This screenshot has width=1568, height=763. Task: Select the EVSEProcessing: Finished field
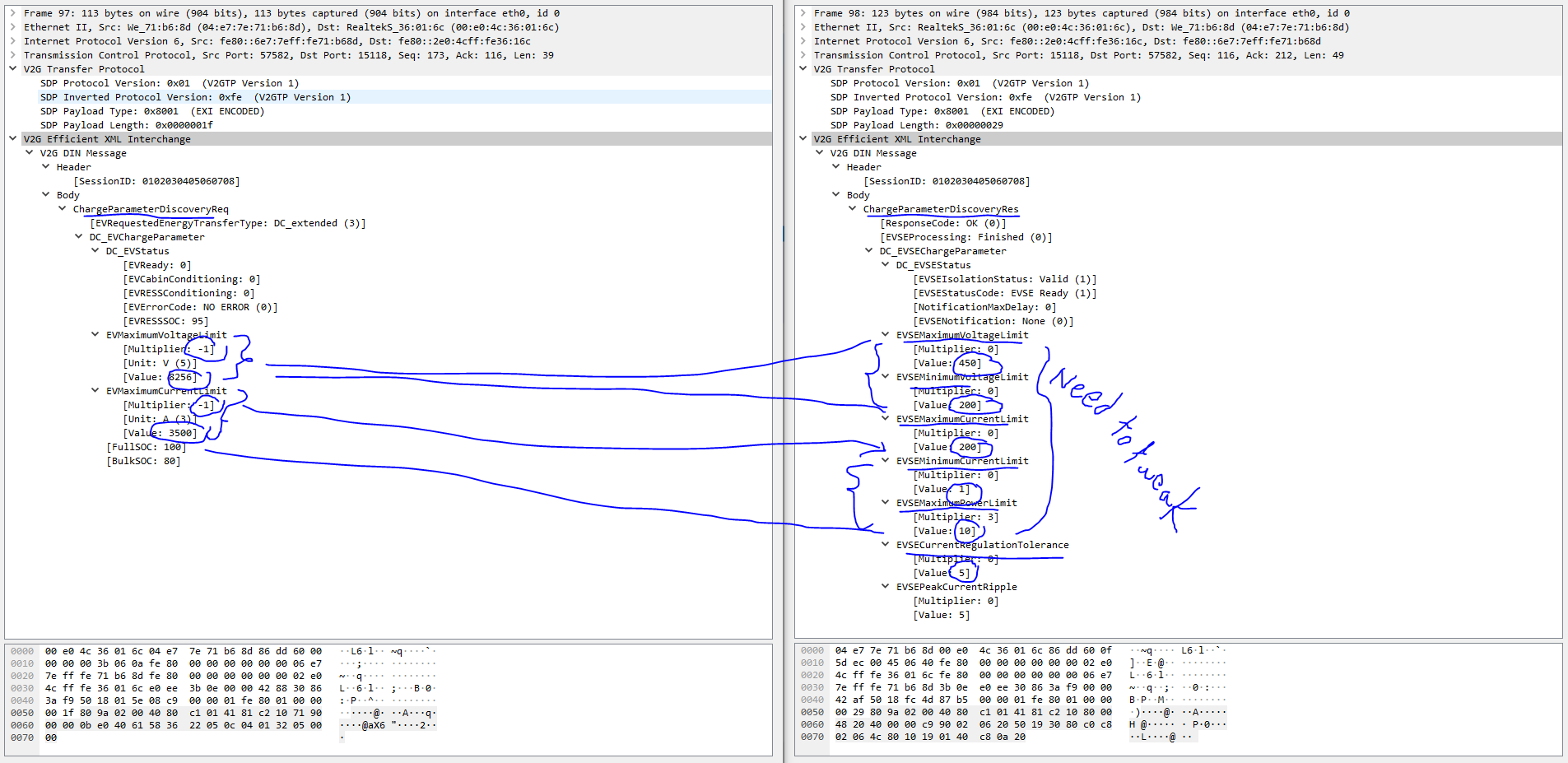tap(965, 237)
